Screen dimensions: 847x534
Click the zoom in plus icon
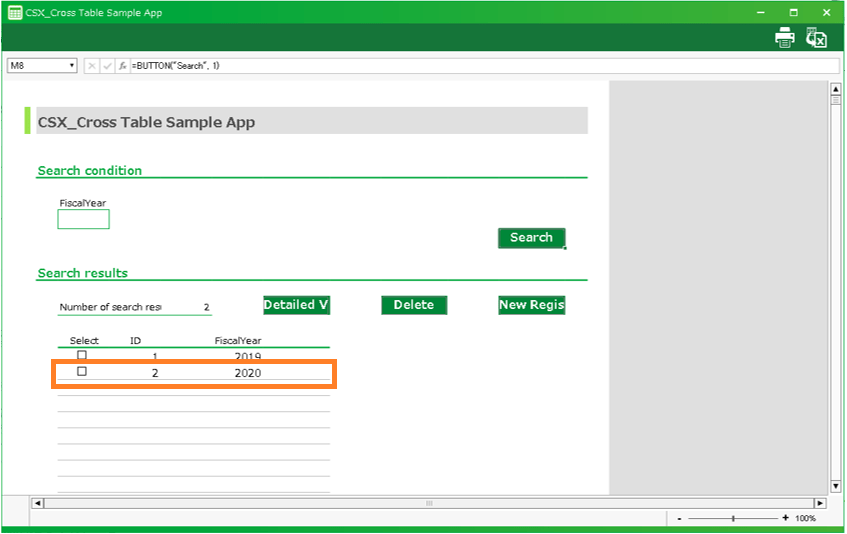785,518
